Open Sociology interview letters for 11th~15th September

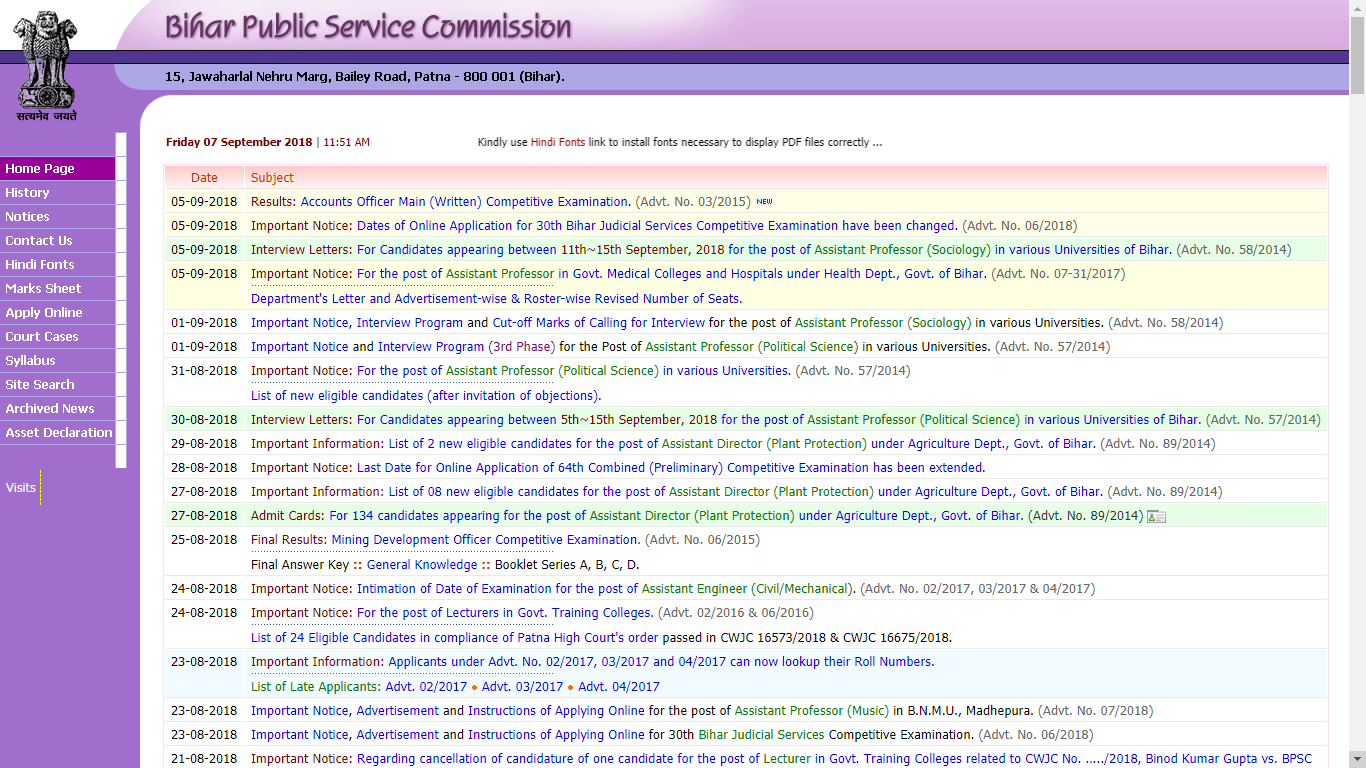[764, 250]
